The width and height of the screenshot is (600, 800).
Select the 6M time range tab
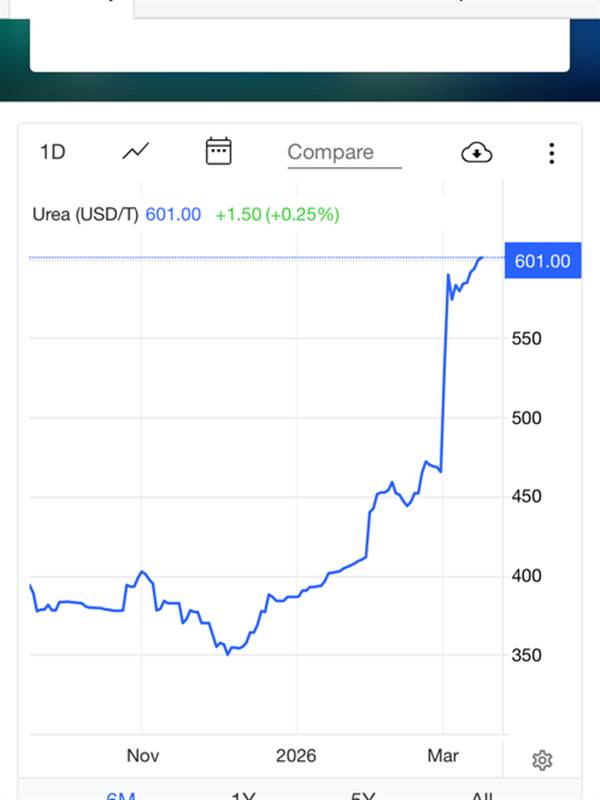(121, 795)
